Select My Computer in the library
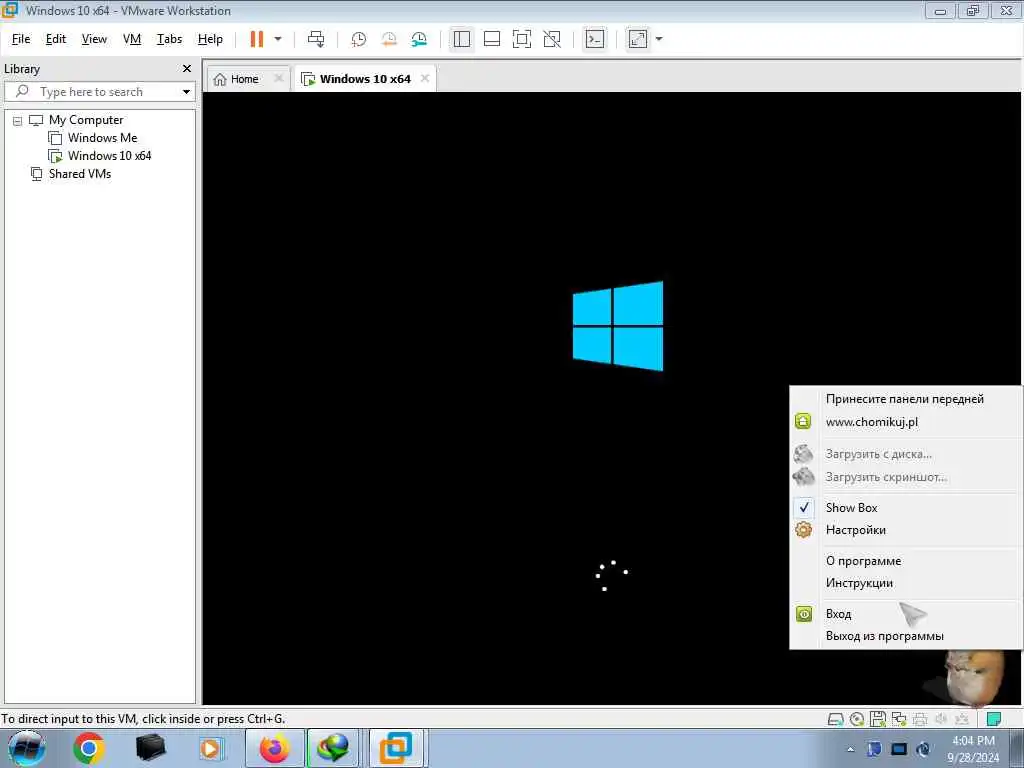The width and height of the screenshot is (1024, 768). (86, 120)
